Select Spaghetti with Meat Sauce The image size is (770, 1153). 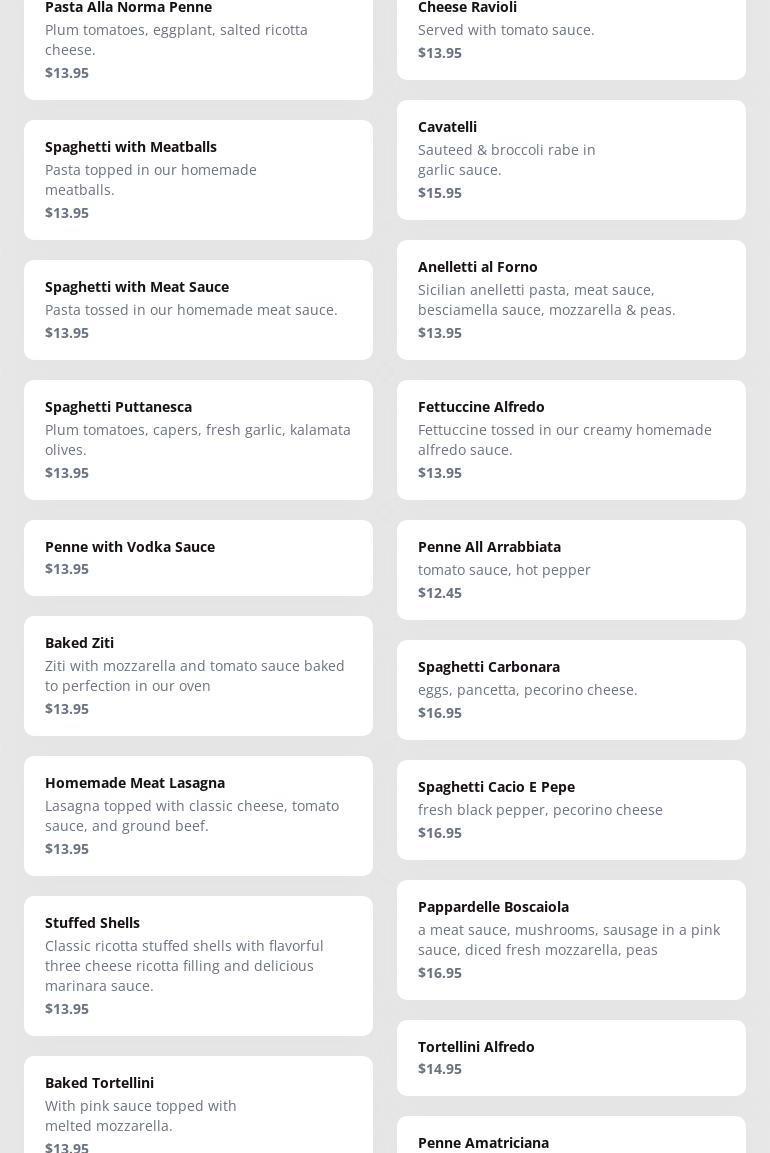point(198,310)
